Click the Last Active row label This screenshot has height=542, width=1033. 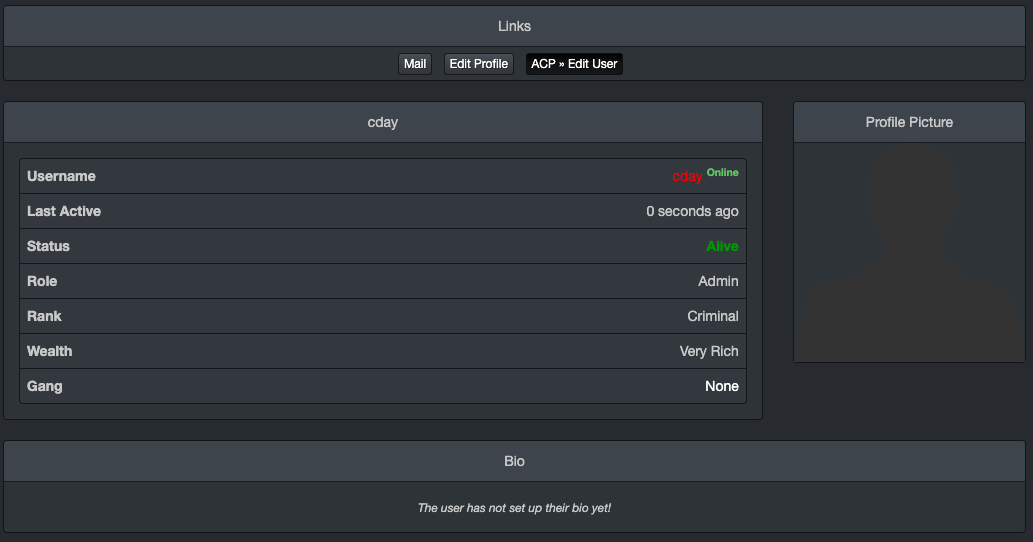click(64, 211)
